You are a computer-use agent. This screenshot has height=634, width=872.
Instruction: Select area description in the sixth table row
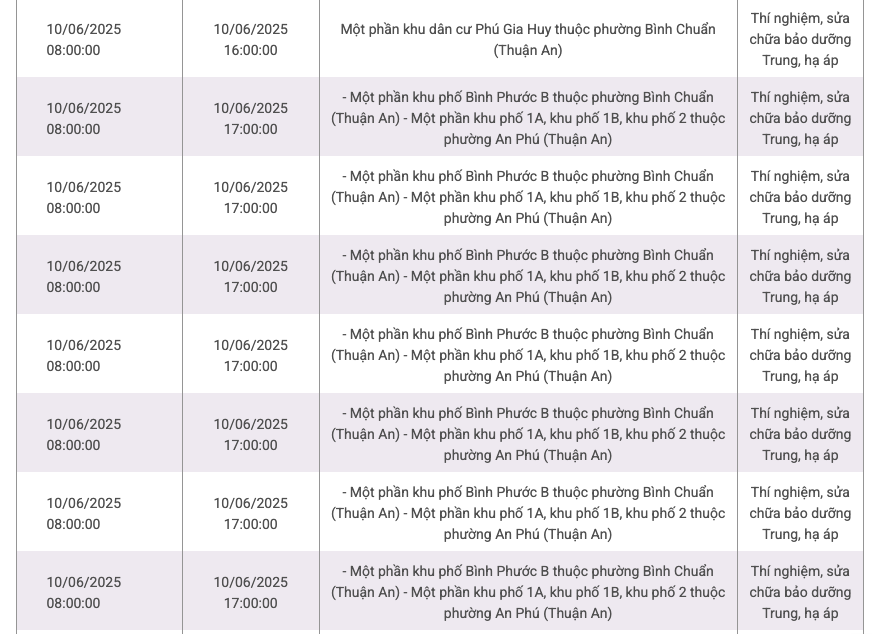pos(528,434)
